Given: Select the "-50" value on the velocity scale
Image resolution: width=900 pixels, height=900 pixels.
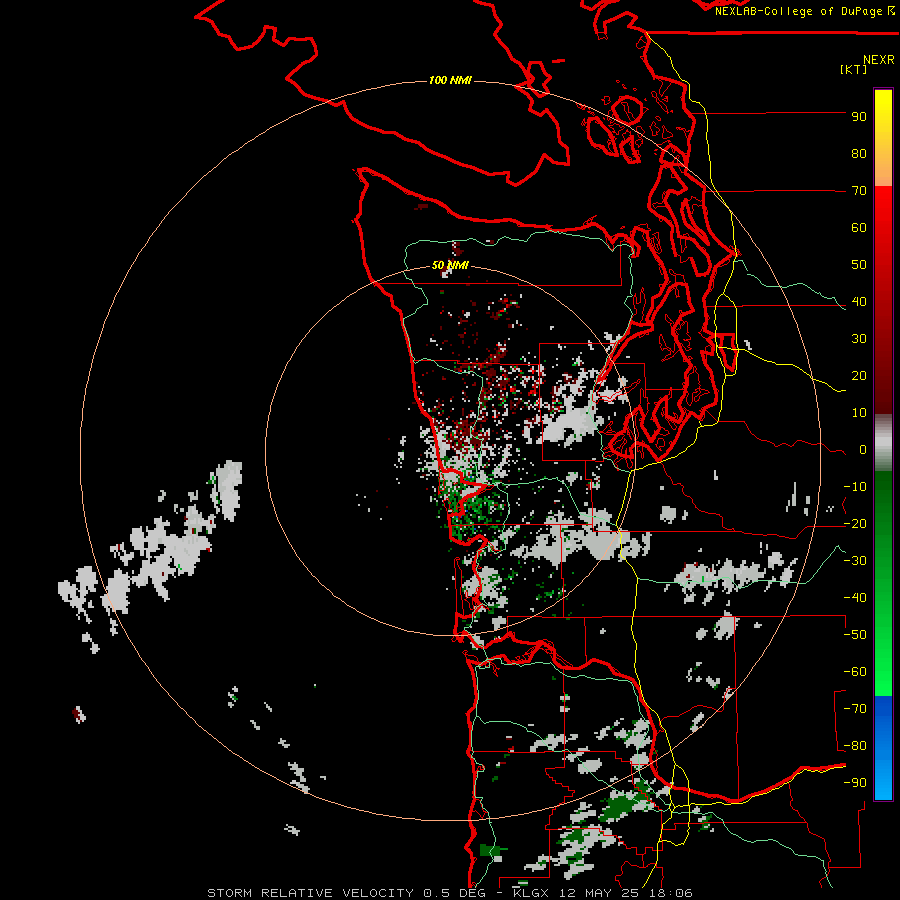Looking at the screenshot, I should click(x=855, y=635).
